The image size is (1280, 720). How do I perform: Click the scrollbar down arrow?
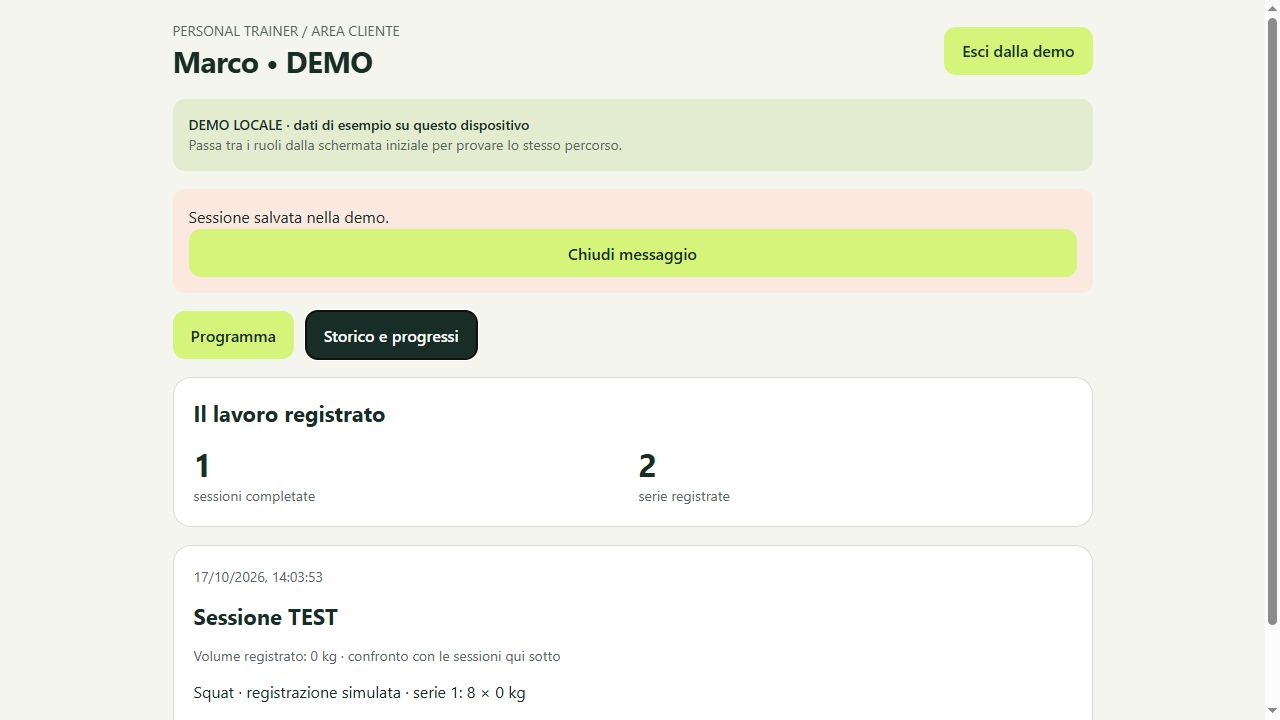coord(1272,712)
